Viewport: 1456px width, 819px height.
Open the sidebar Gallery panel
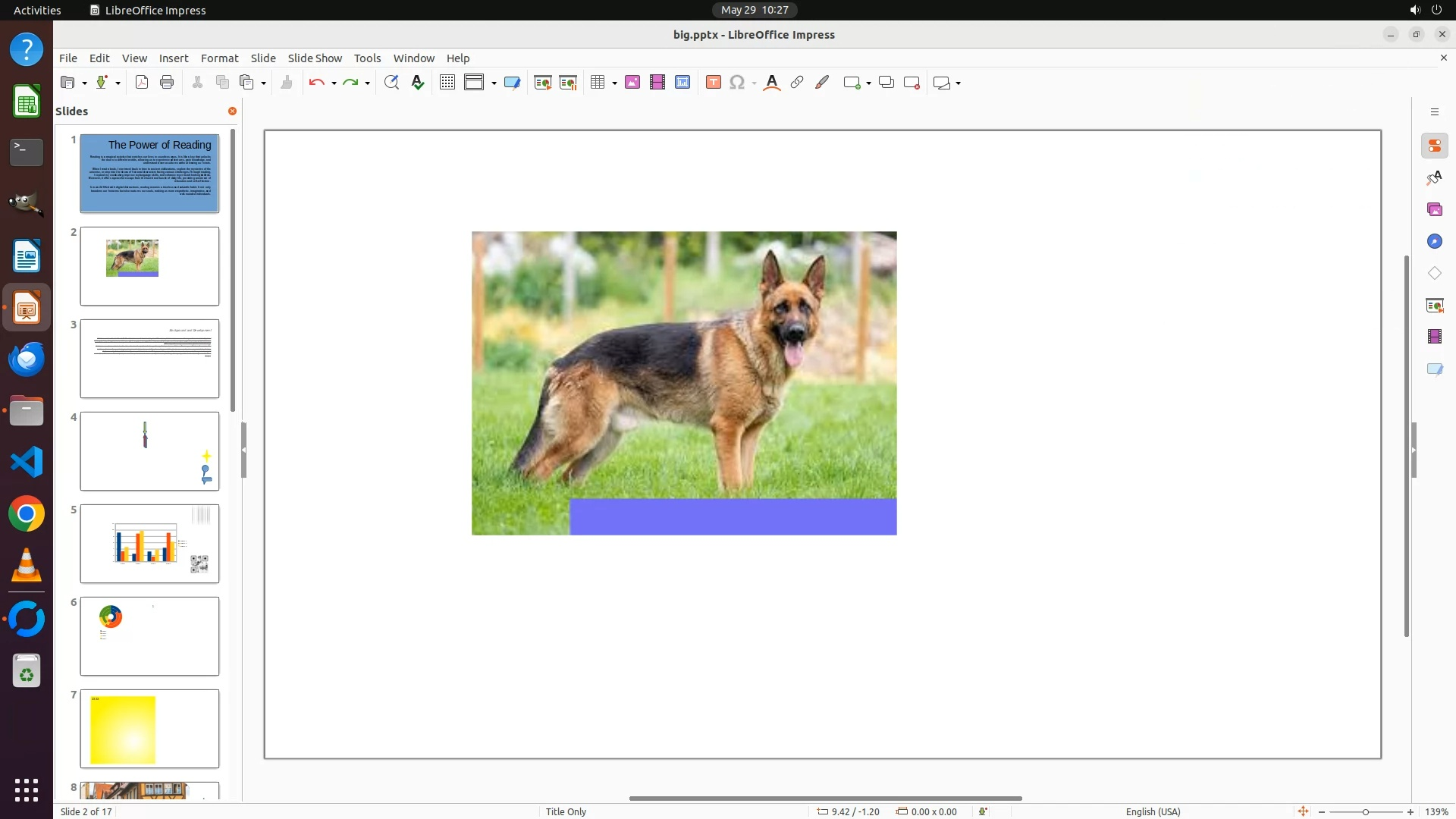pyautogui.click(x=1434, y=209)
